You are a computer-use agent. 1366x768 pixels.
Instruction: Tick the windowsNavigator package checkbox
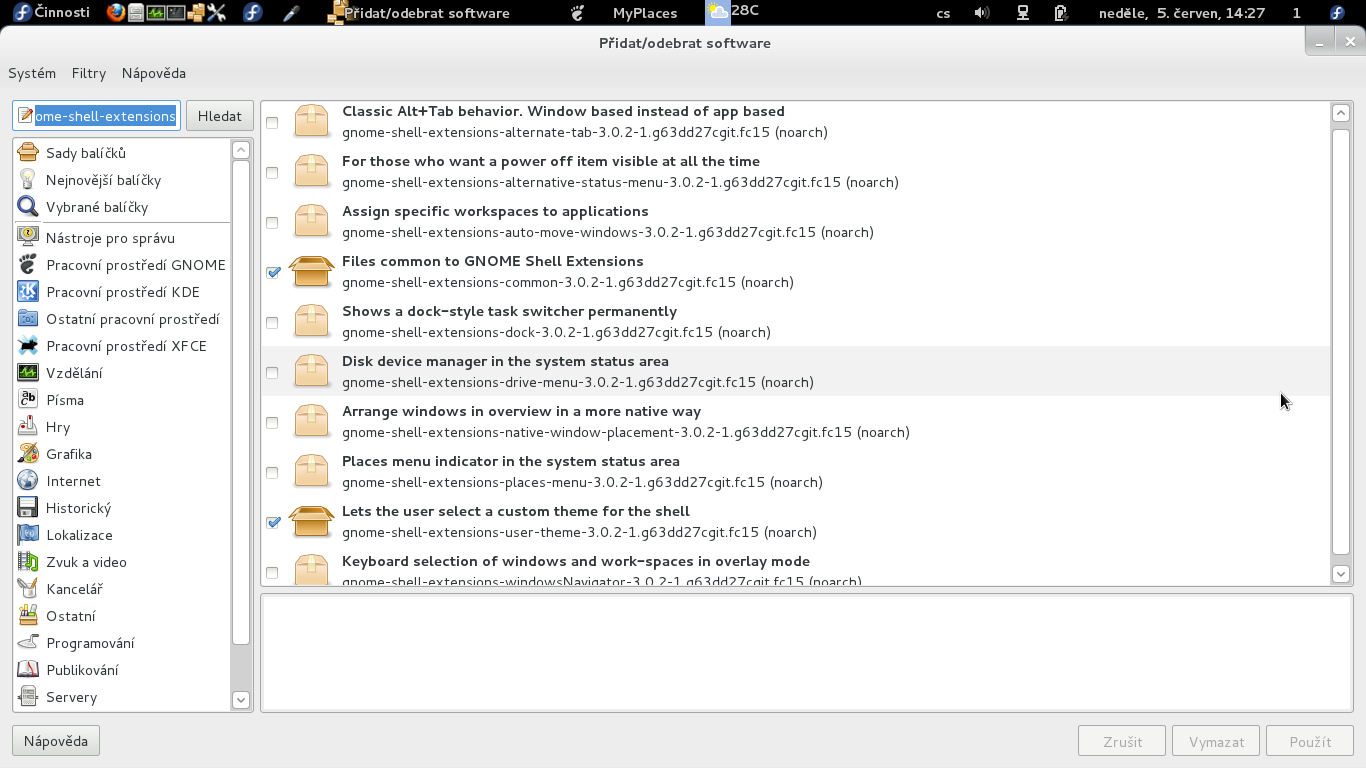[x=272, y=572]
